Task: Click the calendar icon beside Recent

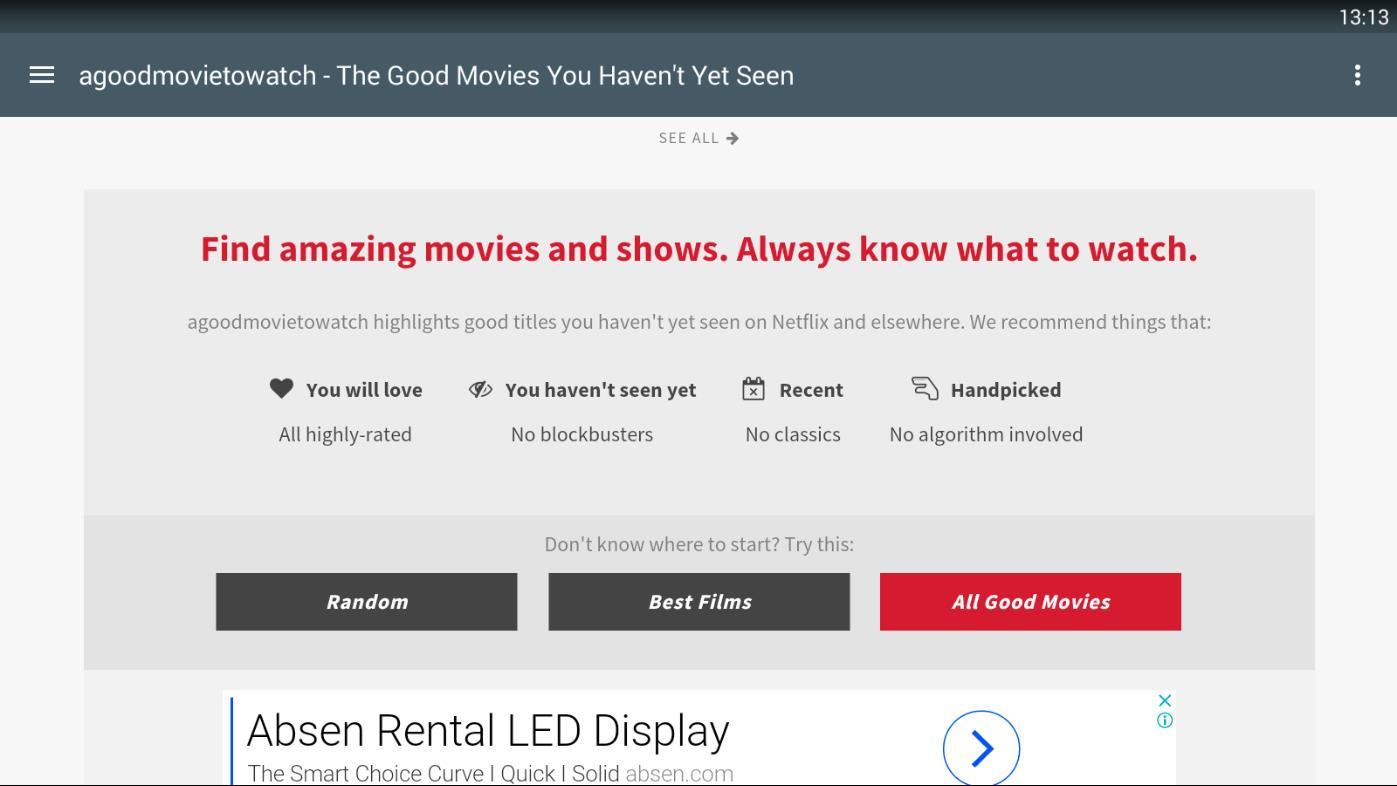Action: (x=753, y=389)
